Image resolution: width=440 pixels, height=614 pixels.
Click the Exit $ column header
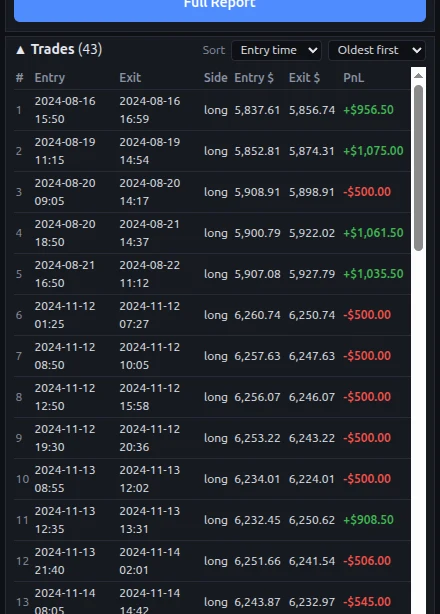[304, 78]
